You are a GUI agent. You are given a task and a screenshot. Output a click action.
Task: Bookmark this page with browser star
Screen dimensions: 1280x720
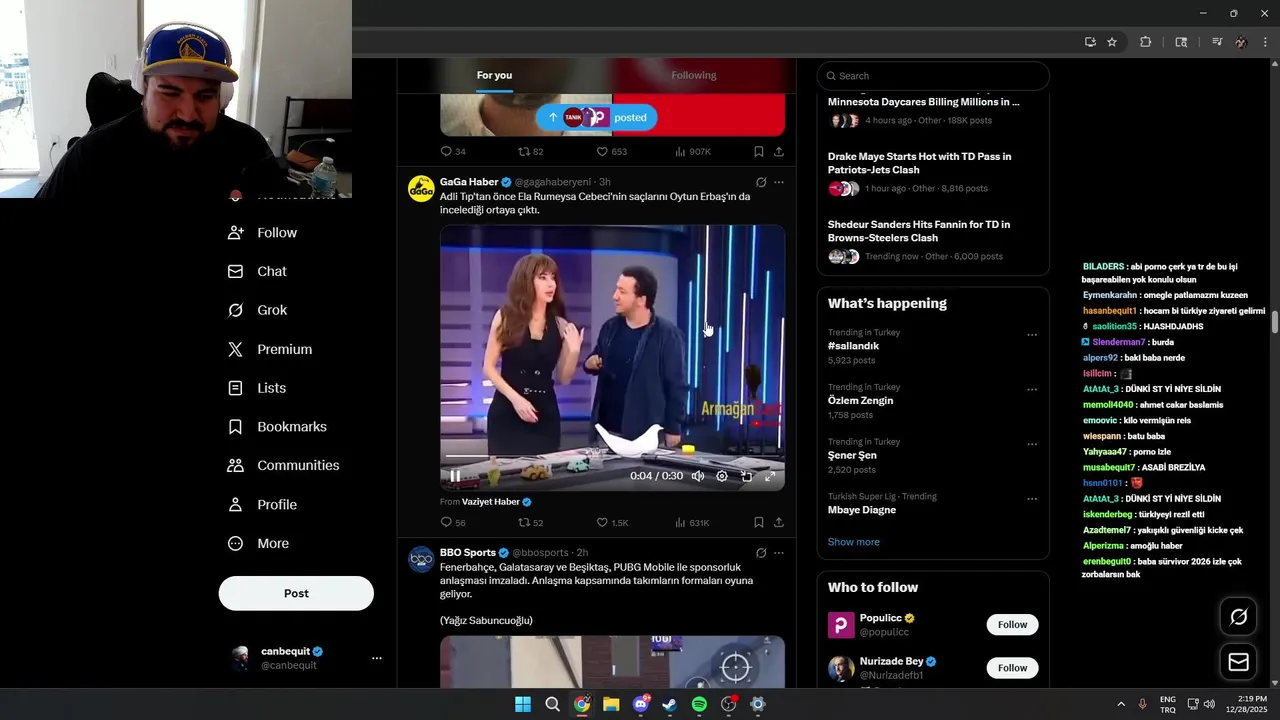(x=1112, y=42)
